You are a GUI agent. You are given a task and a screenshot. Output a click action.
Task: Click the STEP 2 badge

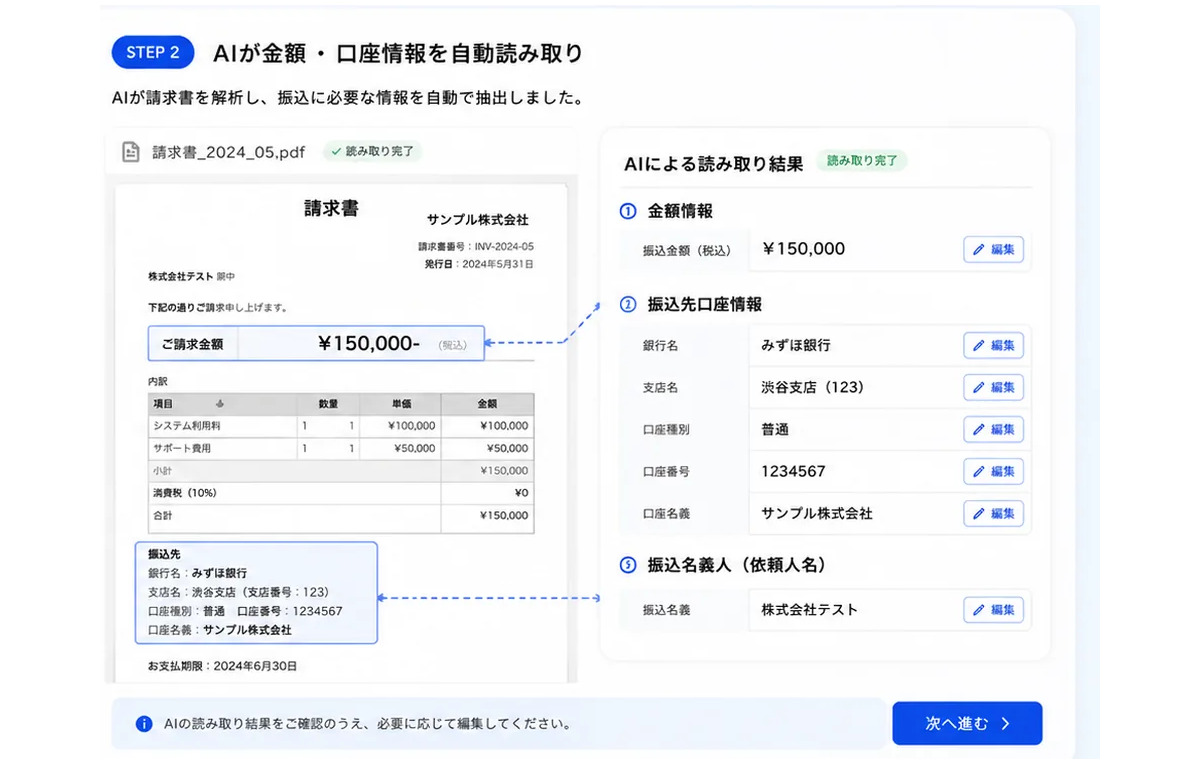pos(153,52)
